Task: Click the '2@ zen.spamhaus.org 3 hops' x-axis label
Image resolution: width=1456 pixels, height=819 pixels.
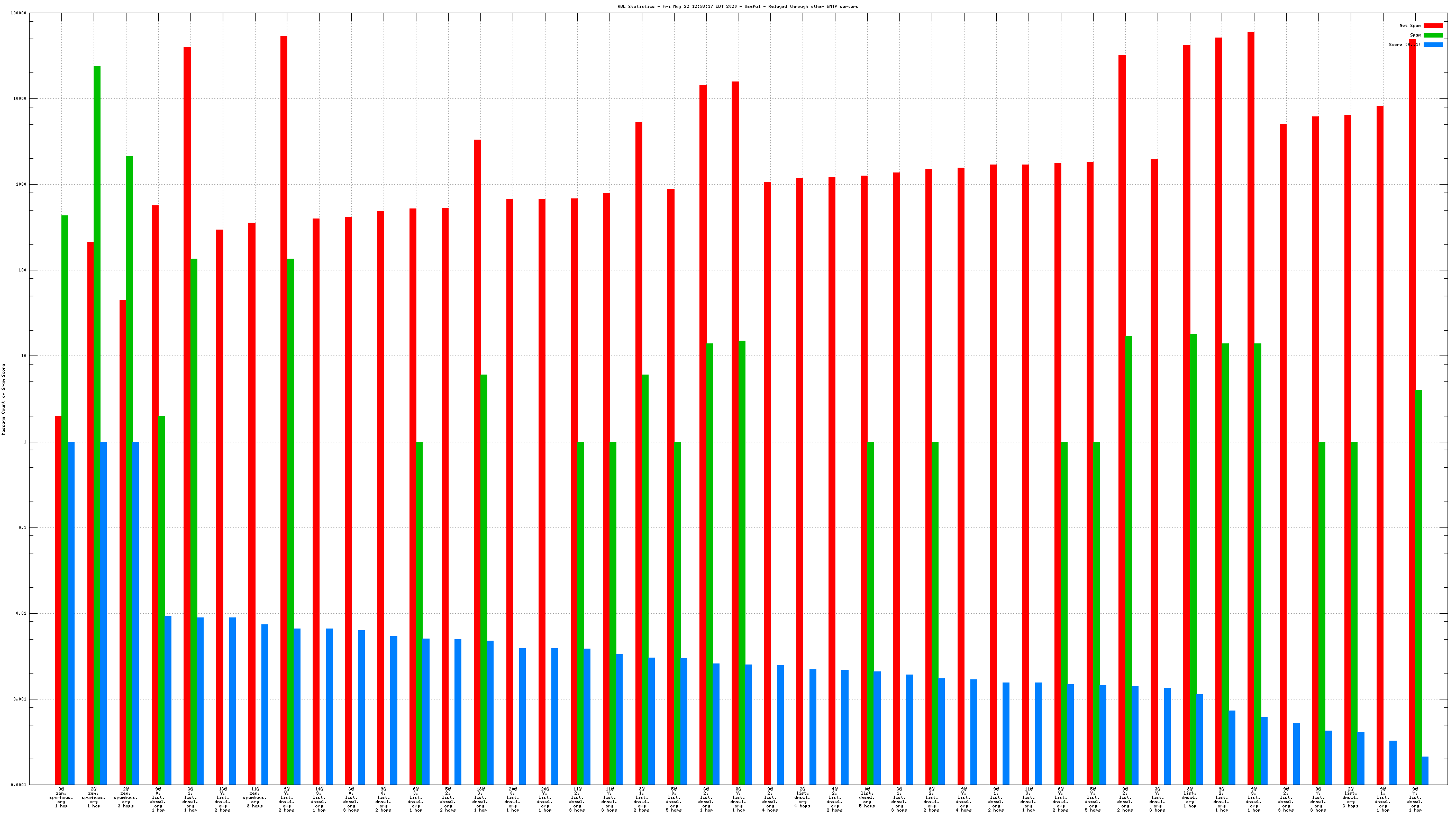Action: coord(125,797)
